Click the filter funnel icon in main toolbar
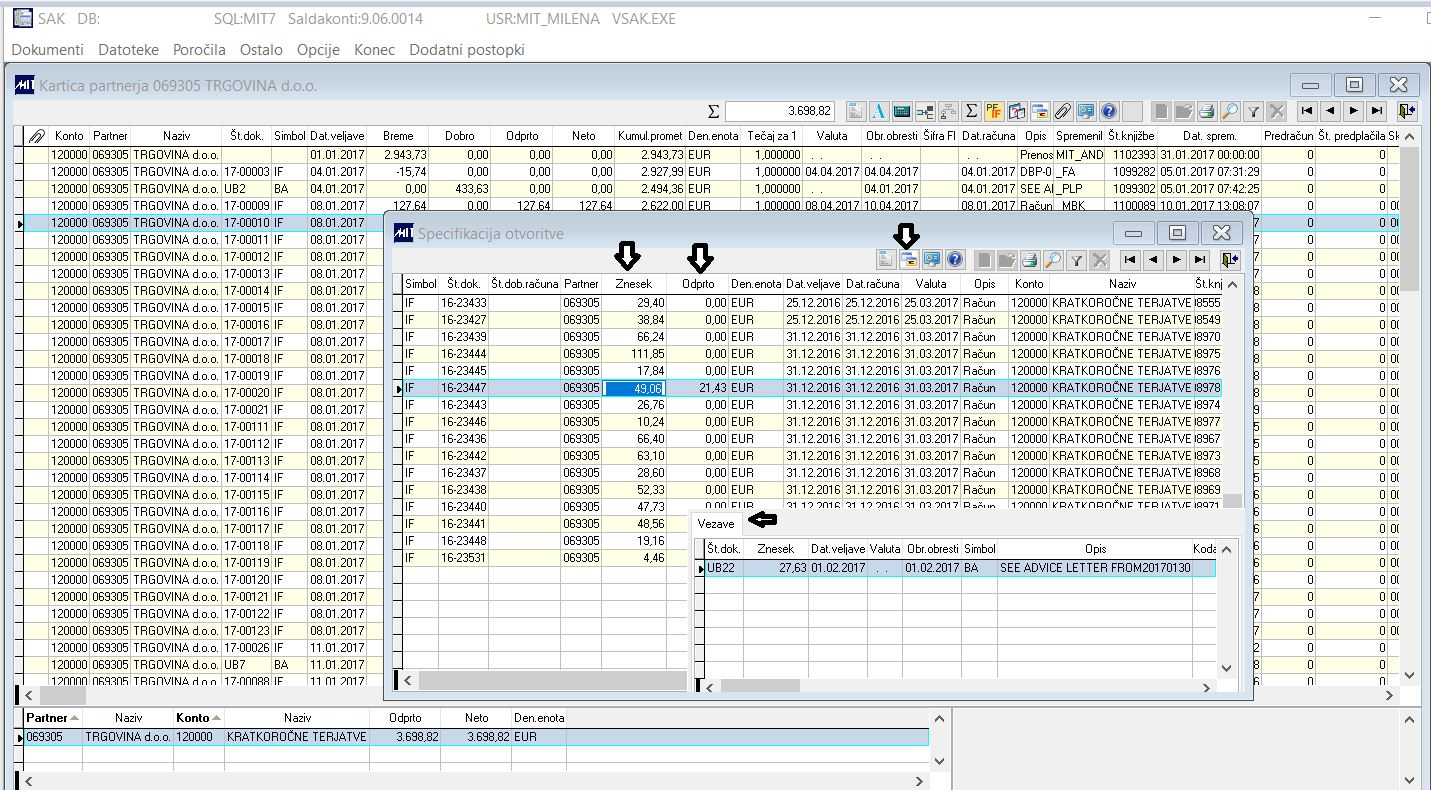This screenshot has height=790, width=1431. click(1252, 111)
